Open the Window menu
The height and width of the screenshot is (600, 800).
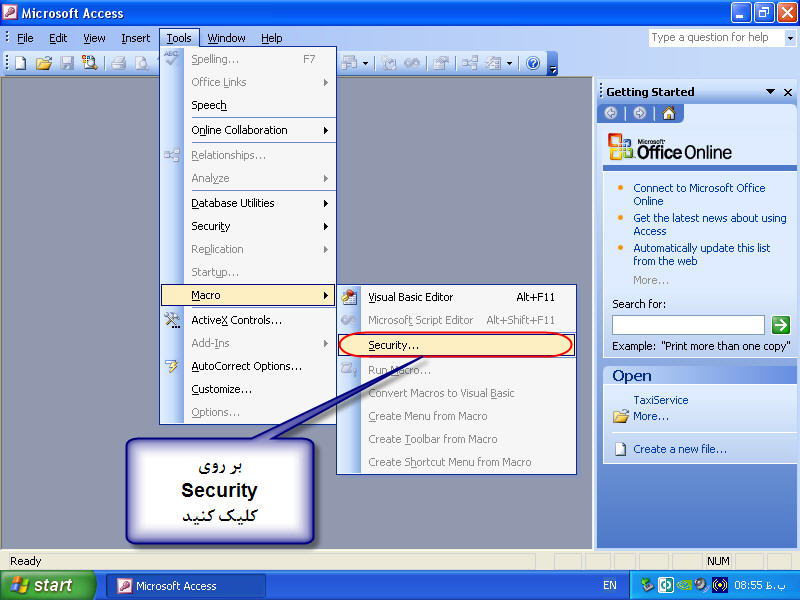click(227, 38)
